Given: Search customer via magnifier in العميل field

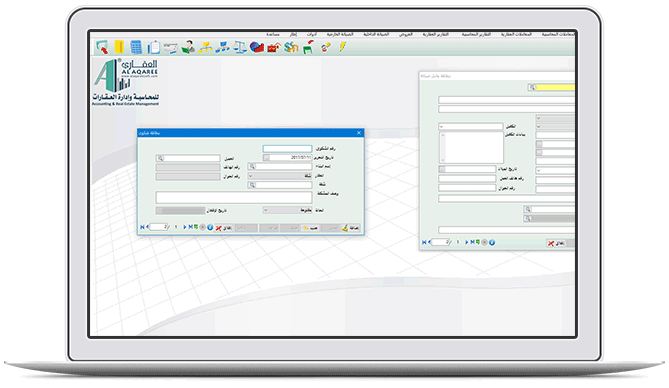Looking at the screenshot, I should click(x=160, y=158).
